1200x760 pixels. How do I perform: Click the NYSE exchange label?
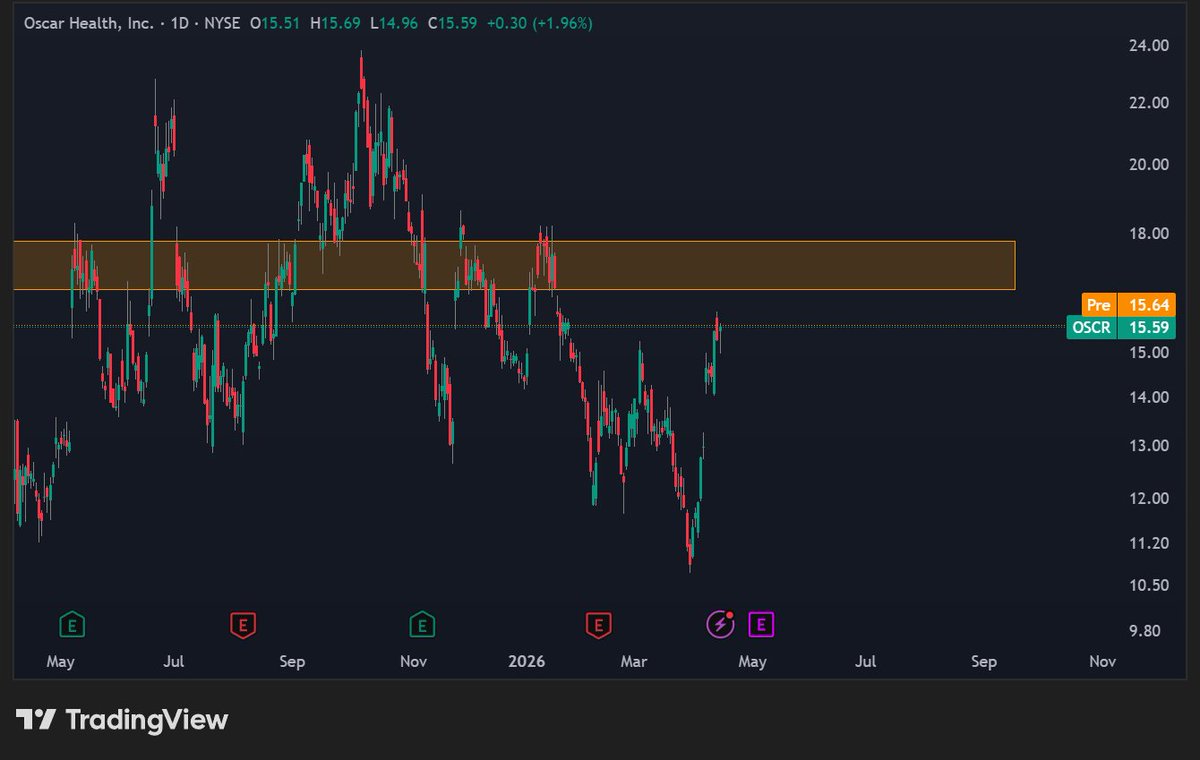(222, 23)
